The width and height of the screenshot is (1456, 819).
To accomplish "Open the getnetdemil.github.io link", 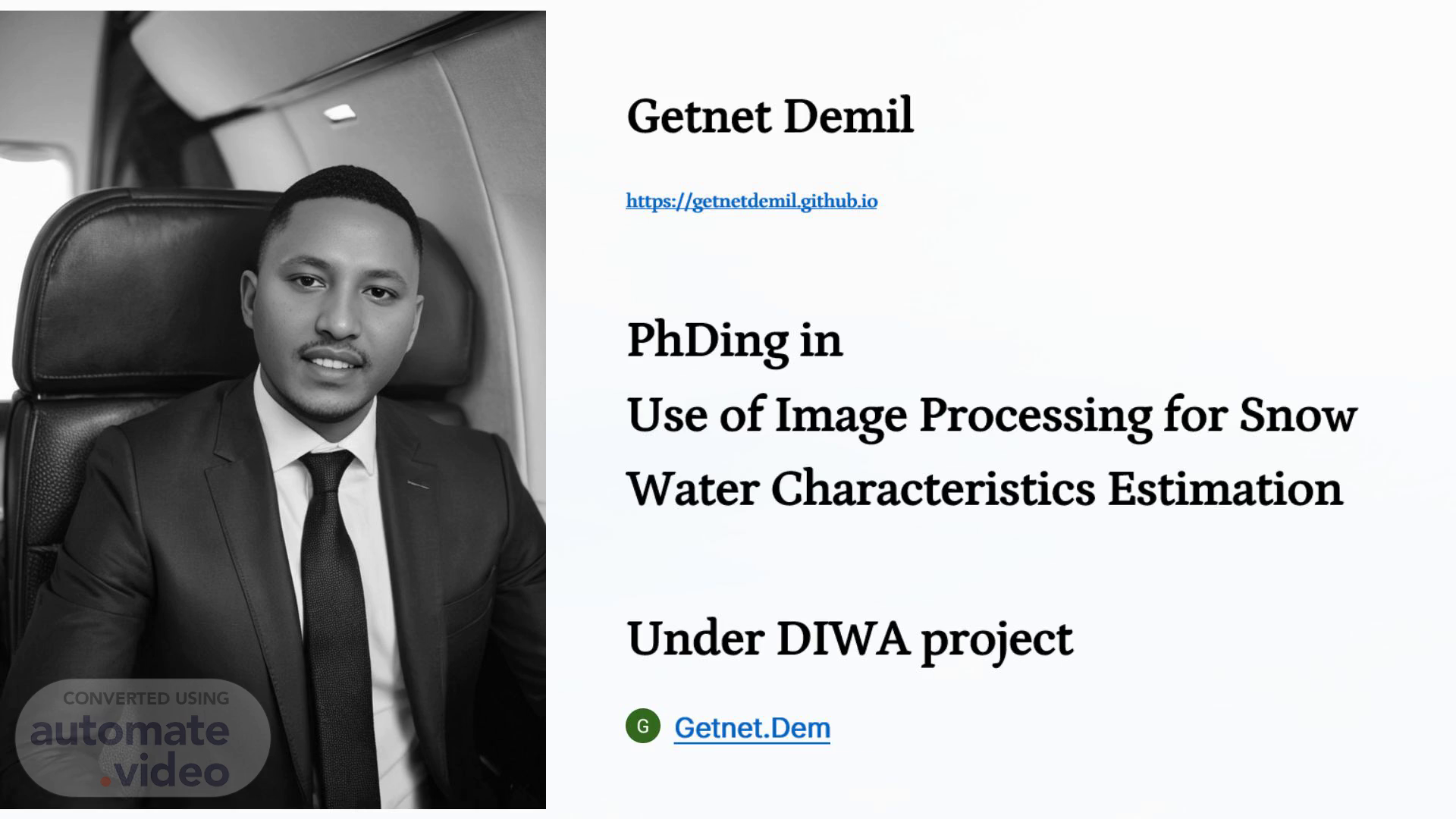I will (752, 201).
